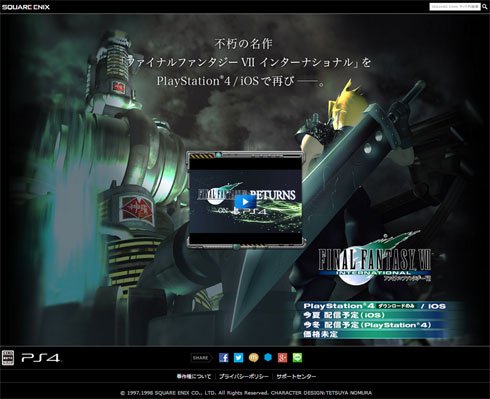This screenshot has height=399, width=490.
Task: Click the CERO rating icon
Action: tap(8, 358)
